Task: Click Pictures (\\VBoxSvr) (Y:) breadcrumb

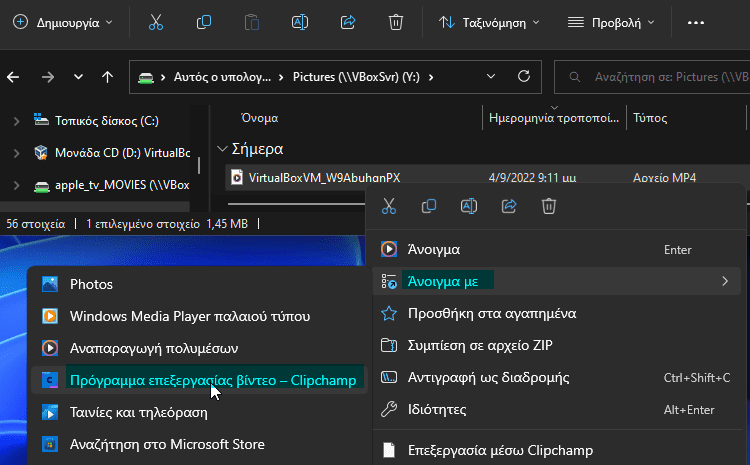Action: (x=356, y=77)
